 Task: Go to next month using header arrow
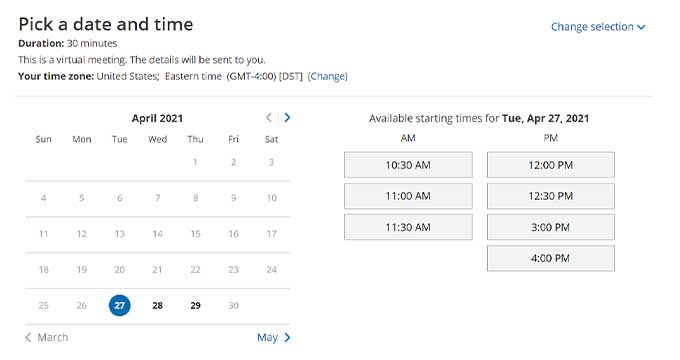tap(287, 118)
